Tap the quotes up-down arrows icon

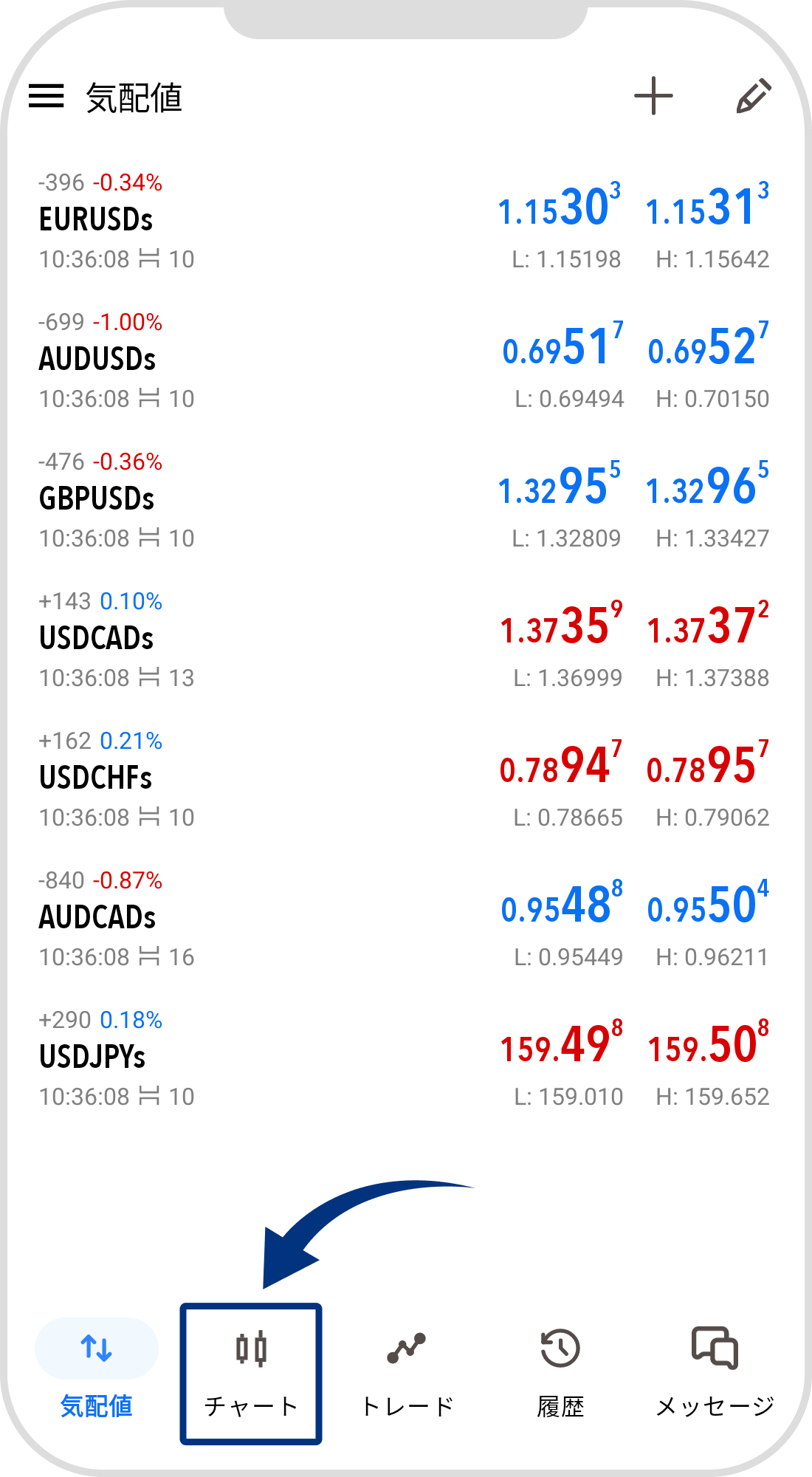pos(97,1349)
